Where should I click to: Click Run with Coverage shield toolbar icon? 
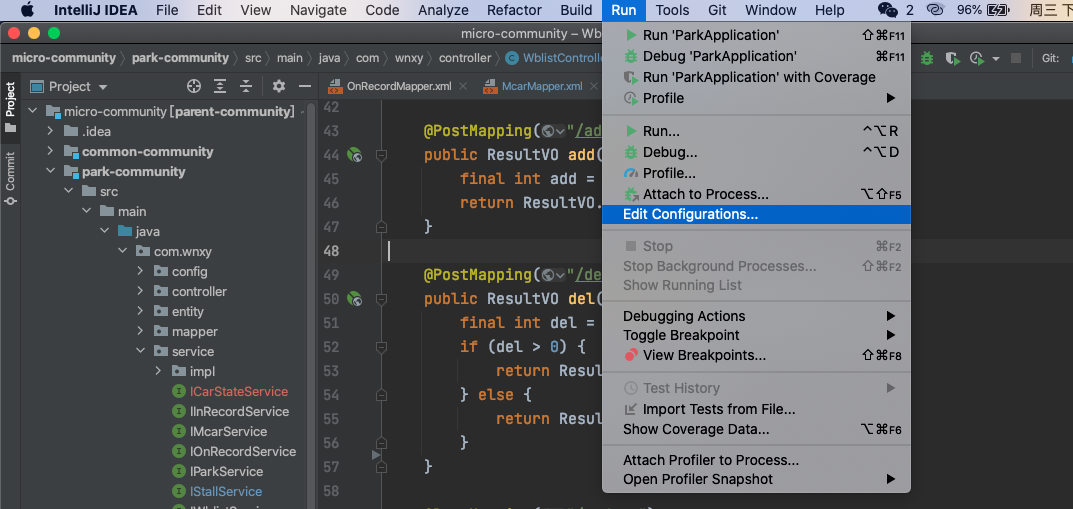tap(953, 58)
